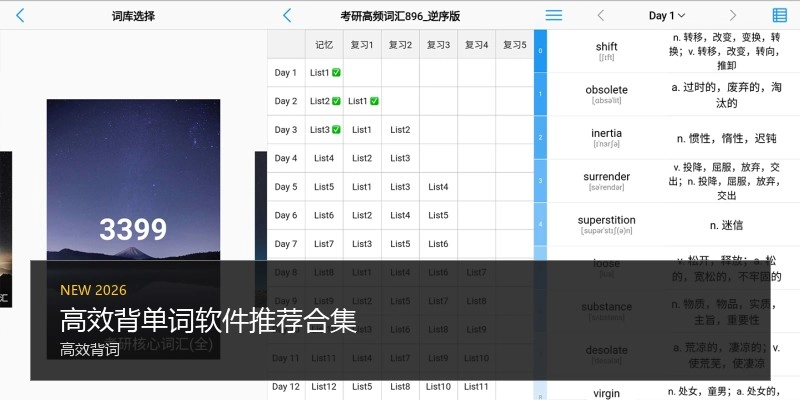The image size is (800, 400).
Task: Jump to index 0 on blue index bar
Action: pyautogui.click(x=540, y=51)
